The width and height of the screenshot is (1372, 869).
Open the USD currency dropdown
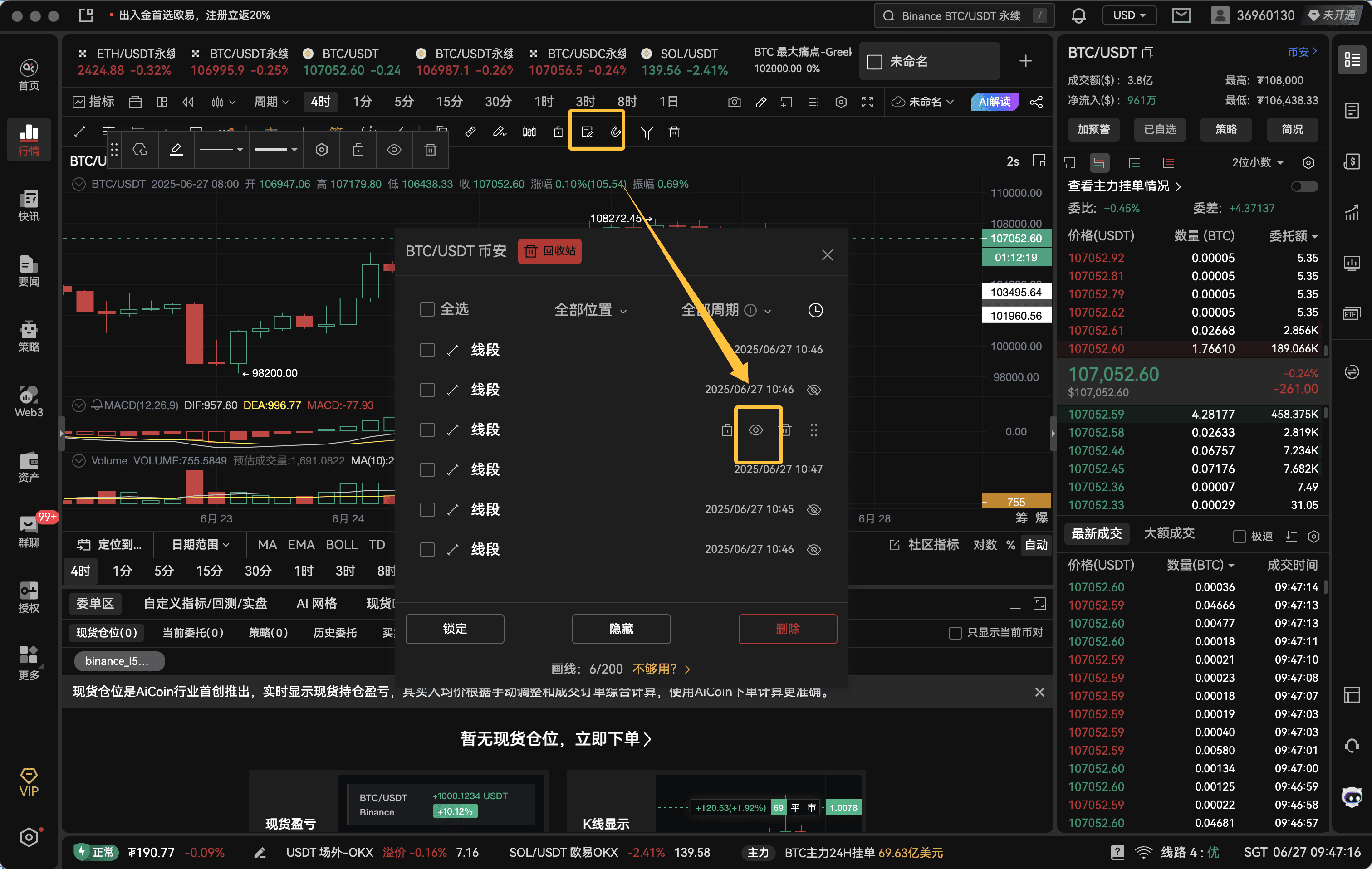pyautogui.click(x=1129, y=15)
